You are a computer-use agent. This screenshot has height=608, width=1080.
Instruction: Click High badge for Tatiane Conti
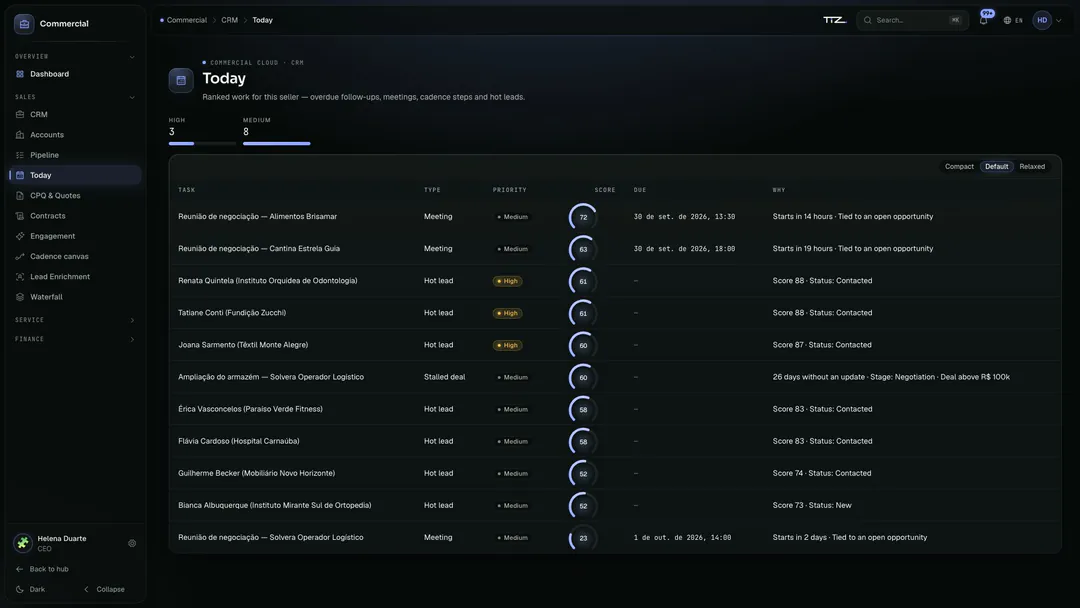click(x=508, y=313)
